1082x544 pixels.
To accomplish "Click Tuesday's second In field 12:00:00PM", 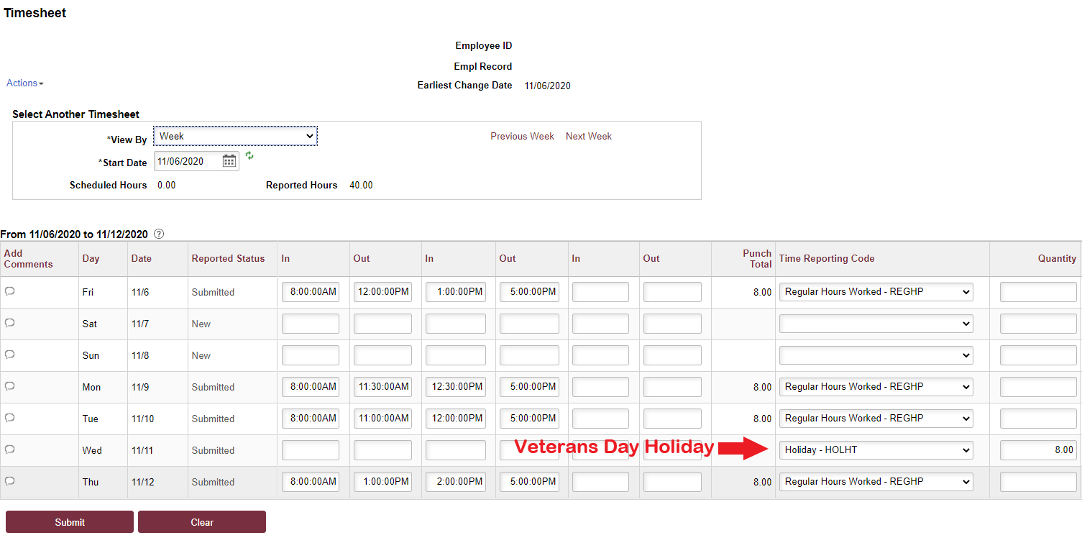I will coord(455,418).
